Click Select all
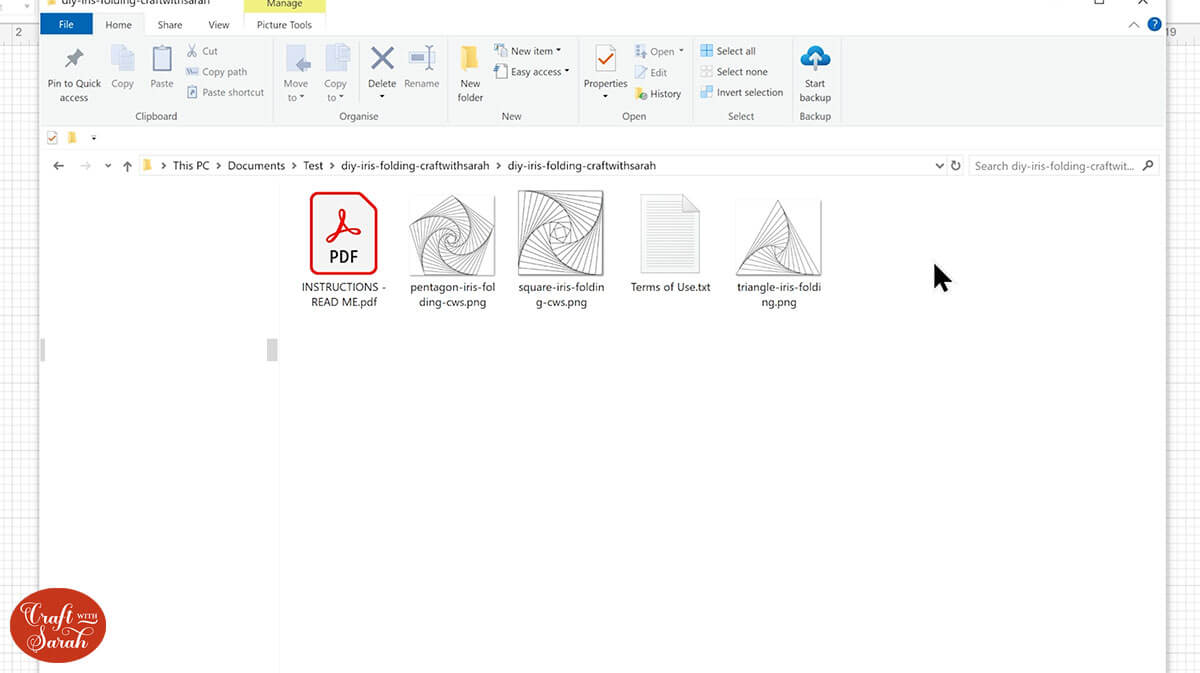 tap(728, 51)
